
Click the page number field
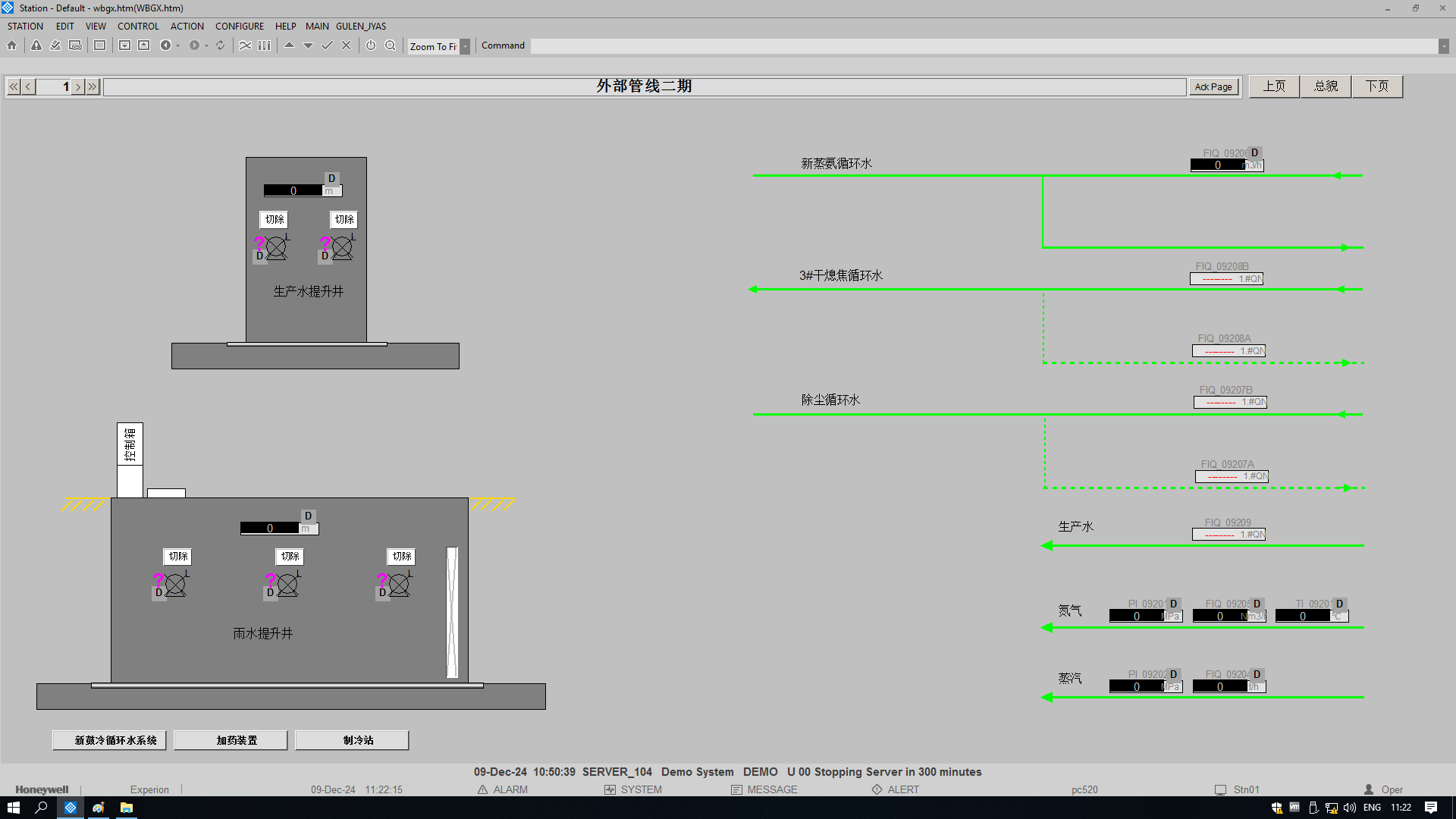54,86
